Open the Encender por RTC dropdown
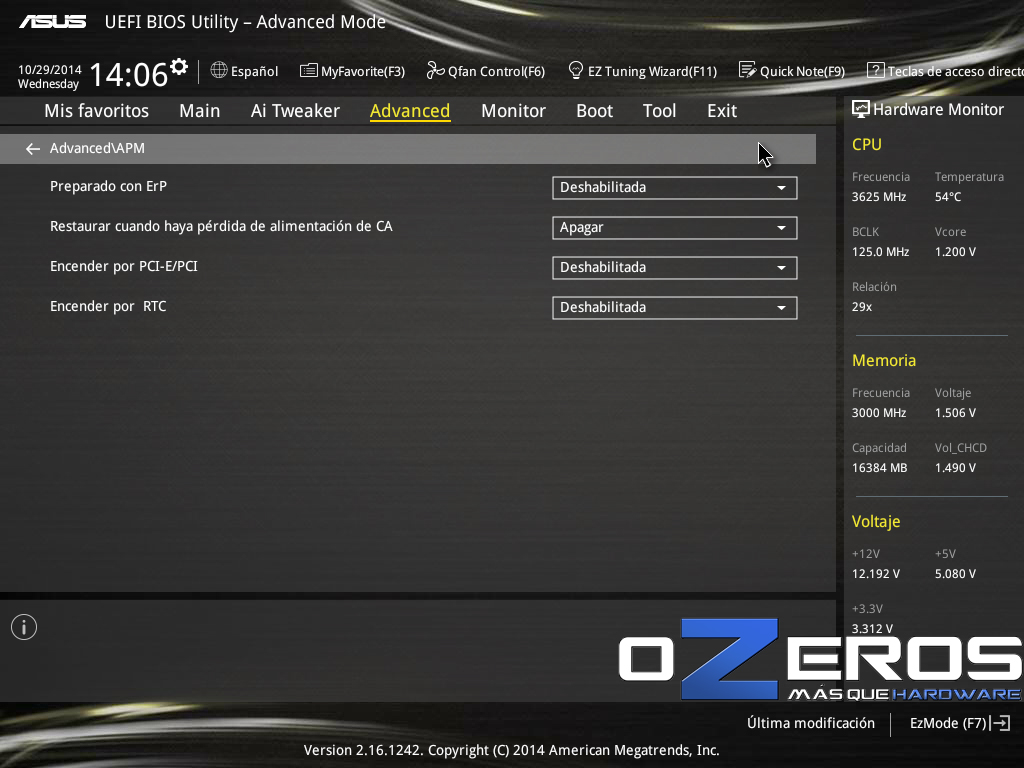1024x768 pixels. tap(675, 308)
